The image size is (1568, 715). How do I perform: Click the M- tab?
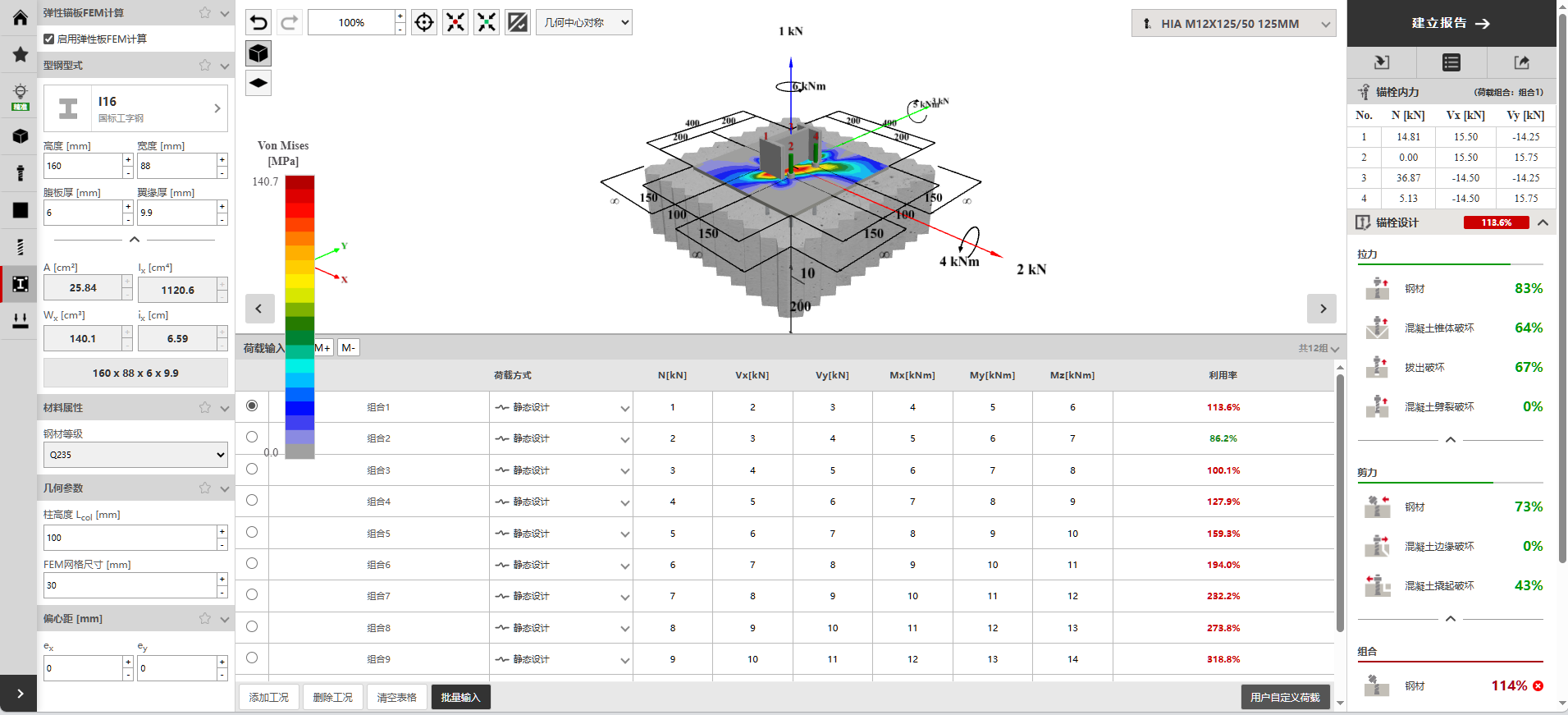349,348
